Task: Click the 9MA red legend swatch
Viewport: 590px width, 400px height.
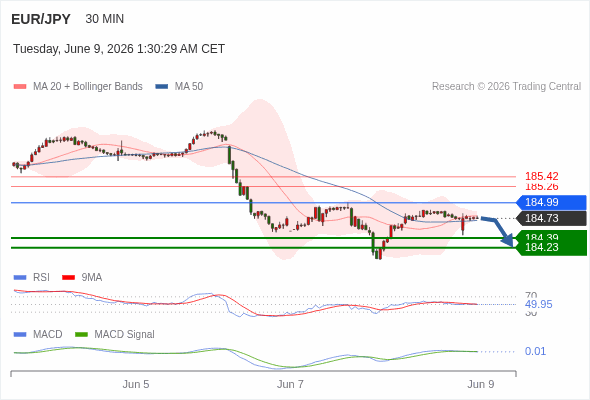Action: click(x=68, y=278)
